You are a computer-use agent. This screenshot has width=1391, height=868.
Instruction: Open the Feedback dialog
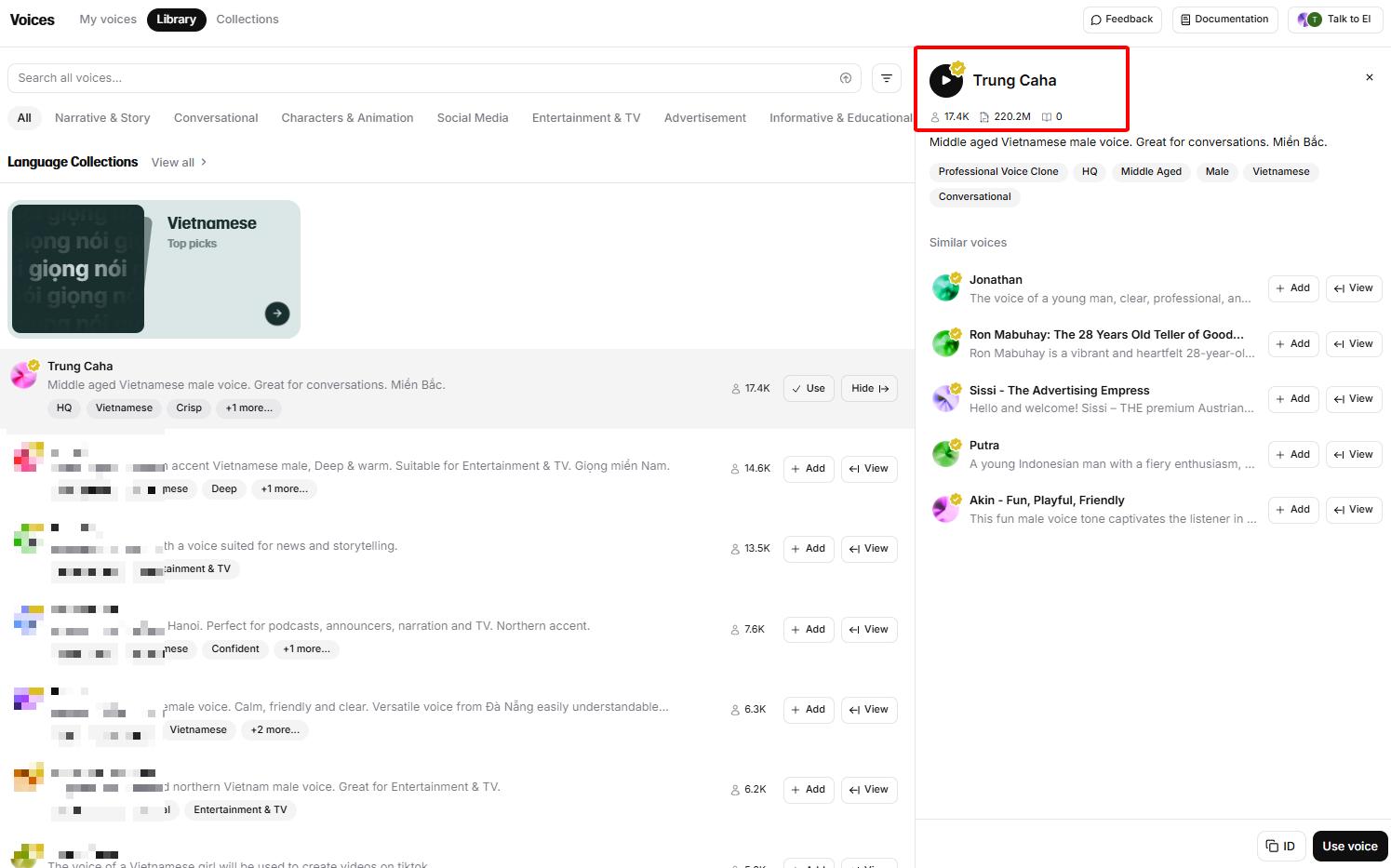pos(1122,20)
